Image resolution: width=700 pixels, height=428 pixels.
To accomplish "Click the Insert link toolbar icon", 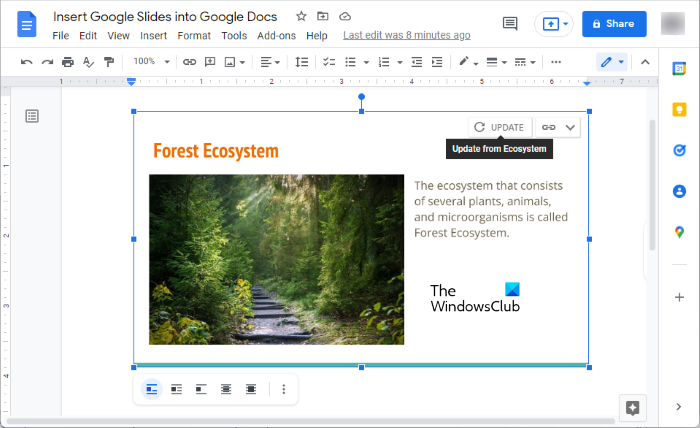I will point(189,62).
